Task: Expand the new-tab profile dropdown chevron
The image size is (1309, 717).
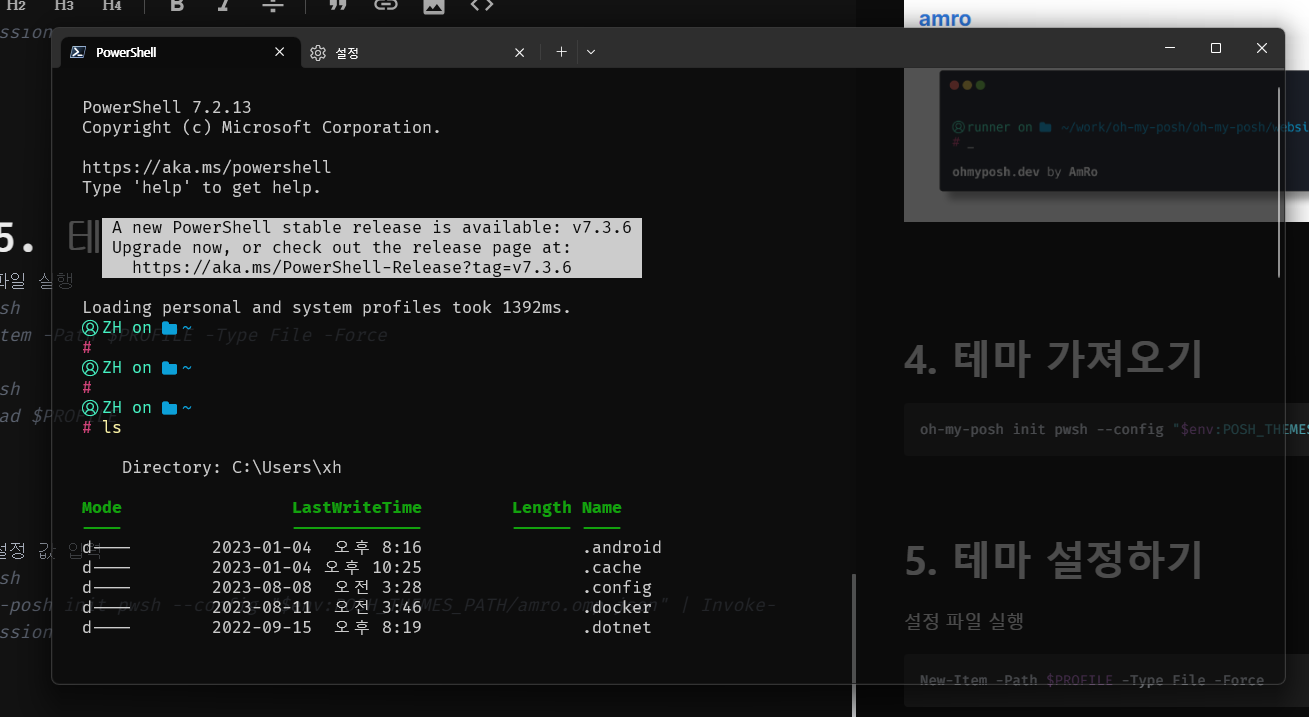Action: pyautogui.click(x=591, y=52)
